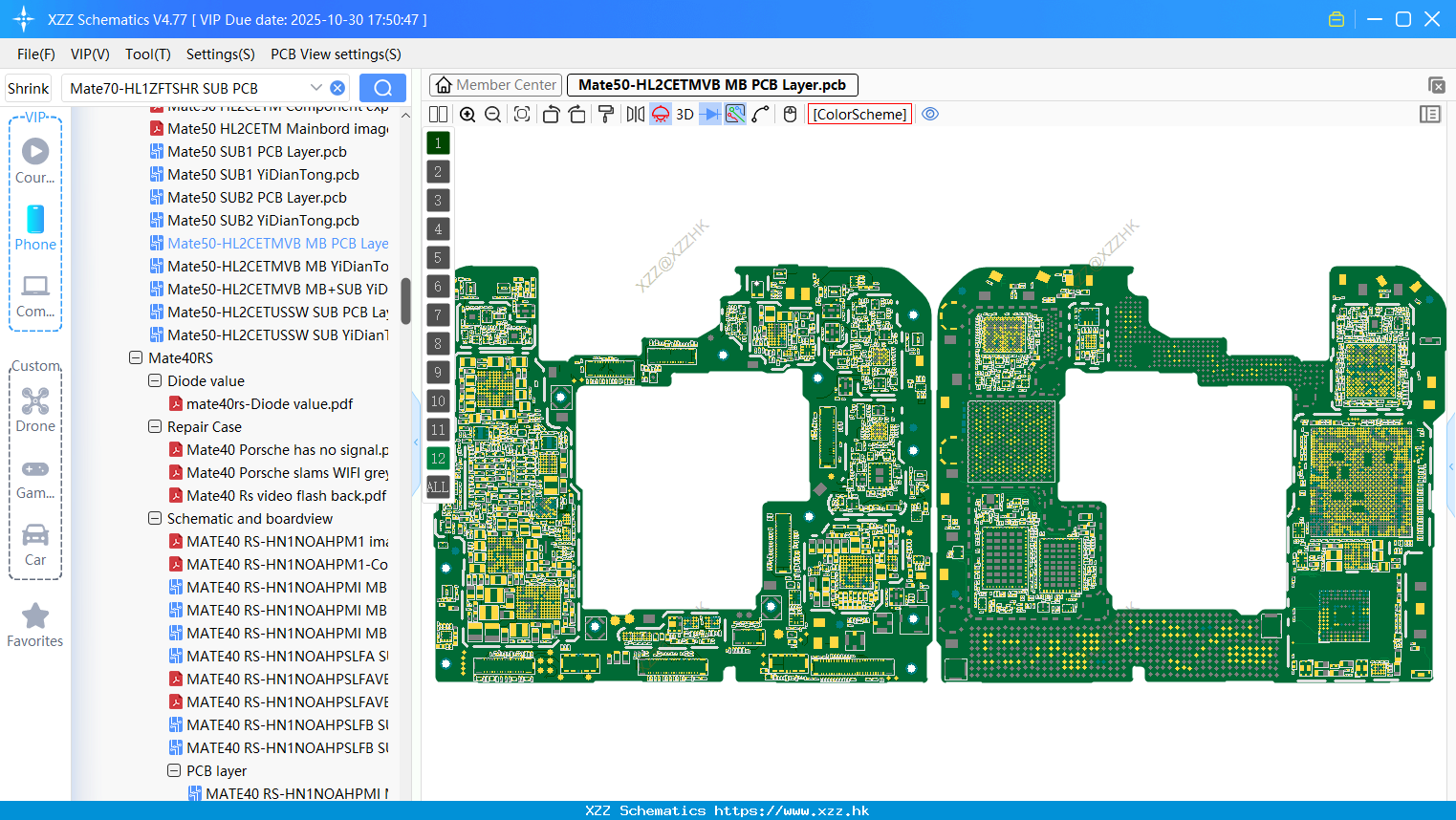The width and height of the screenshot is (1456, 820).
Task: Toggle the diode symbol toolbar icon
Action: pos(710,115)
